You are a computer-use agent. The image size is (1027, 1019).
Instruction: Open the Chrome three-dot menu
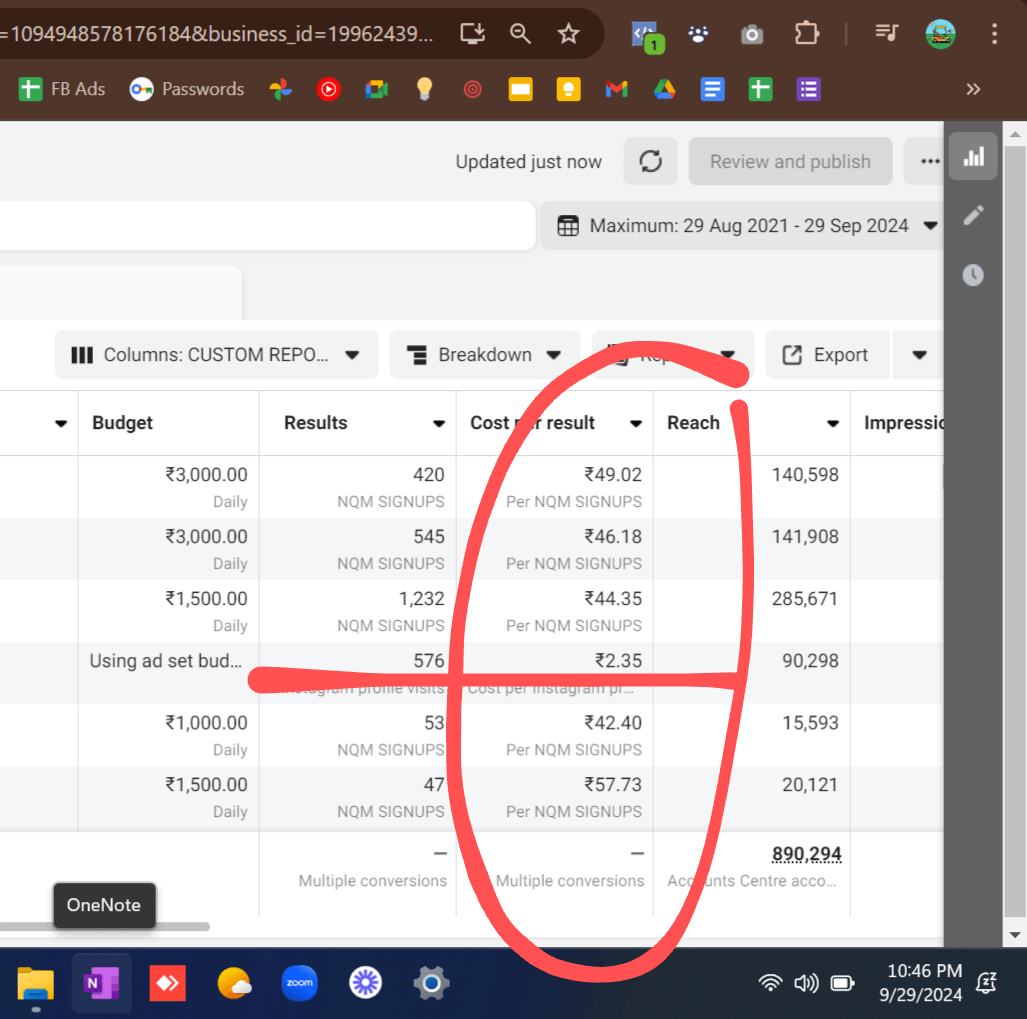993,34
